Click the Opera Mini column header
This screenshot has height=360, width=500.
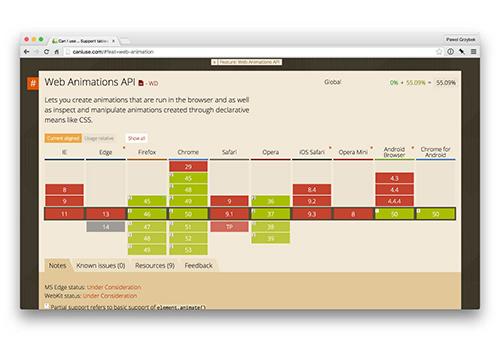pyautogui.click(x=353, y=152)
